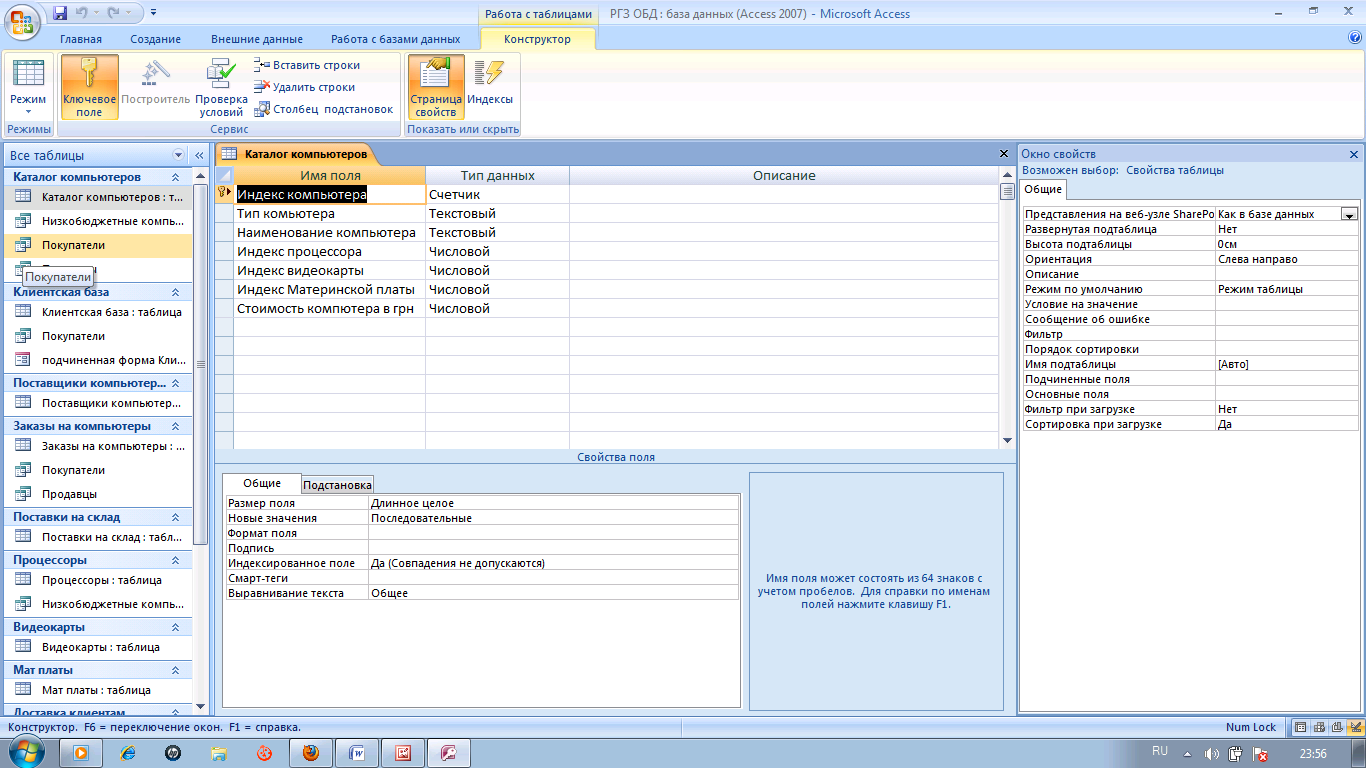This screenshot has height=768, width=1366.
Task: Open the Внешние данные ribbon tab
Action: (257, 39)
